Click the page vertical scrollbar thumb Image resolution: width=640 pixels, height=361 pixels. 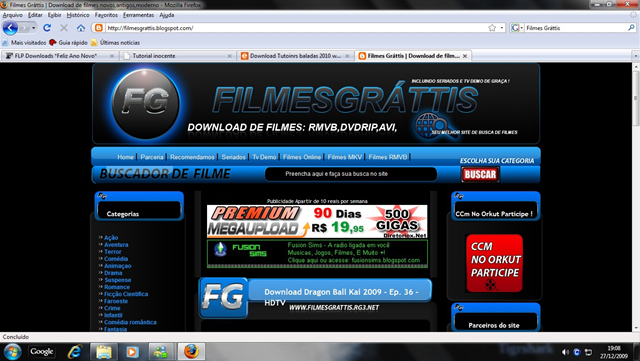(x=636, y=98)
